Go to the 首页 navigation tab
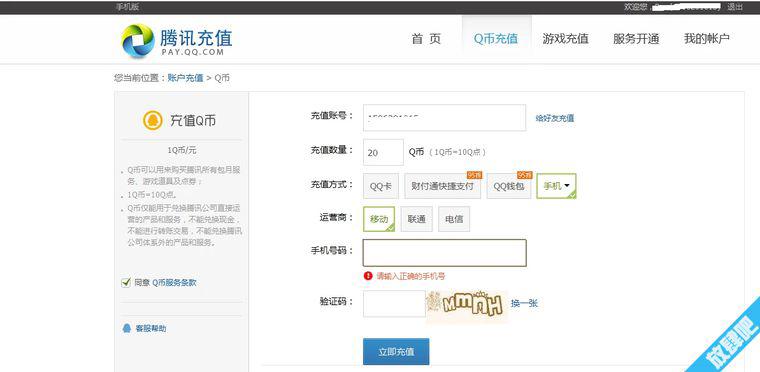The width and height of the screenshot is (760, 372). tap(427, 39)
